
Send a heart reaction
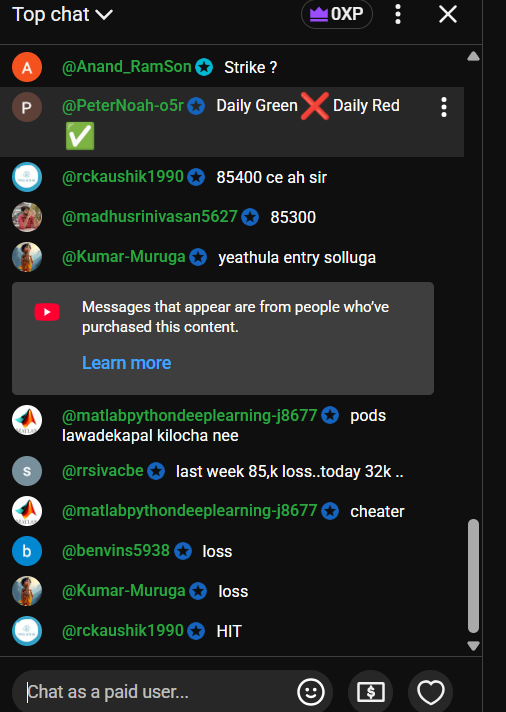(x=431, y=692)
